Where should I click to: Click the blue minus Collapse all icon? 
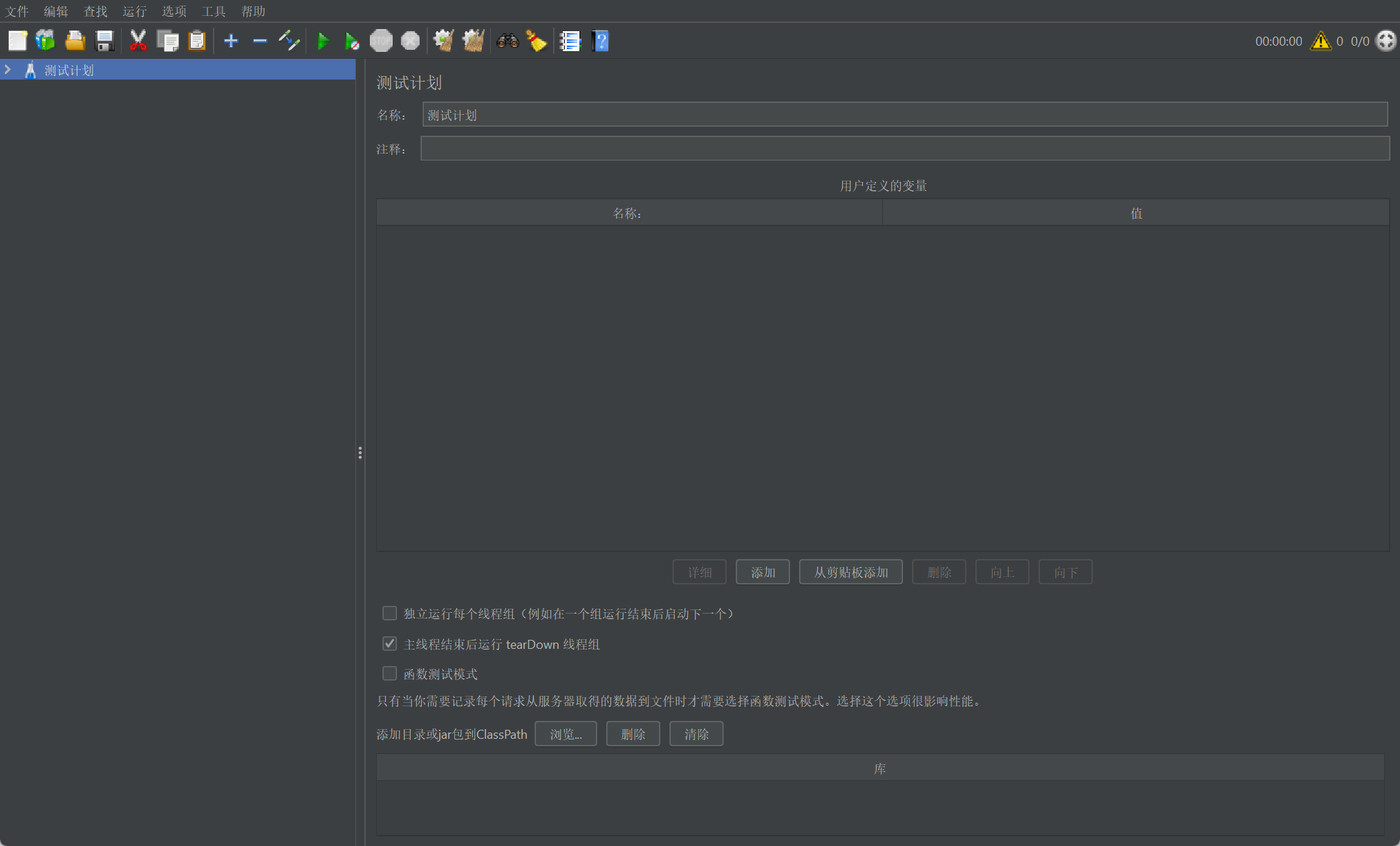(260, 41)
